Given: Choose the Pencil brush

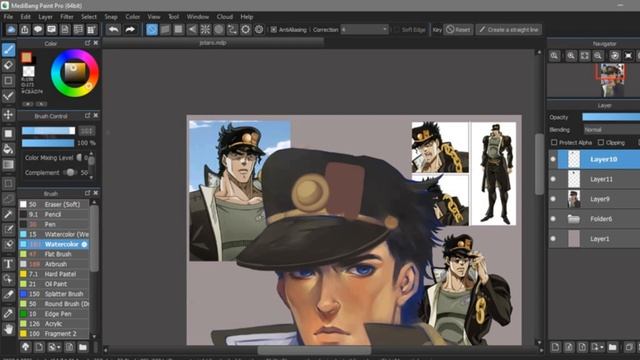Looking at the screenshot, I should 54,214.
